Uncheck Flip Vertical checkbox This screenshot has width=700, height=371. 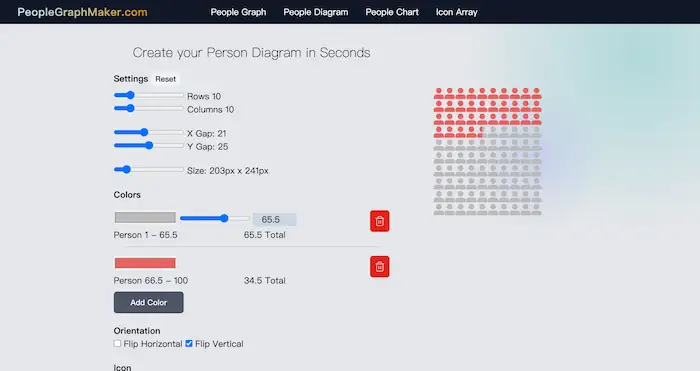tap(189, 343)
